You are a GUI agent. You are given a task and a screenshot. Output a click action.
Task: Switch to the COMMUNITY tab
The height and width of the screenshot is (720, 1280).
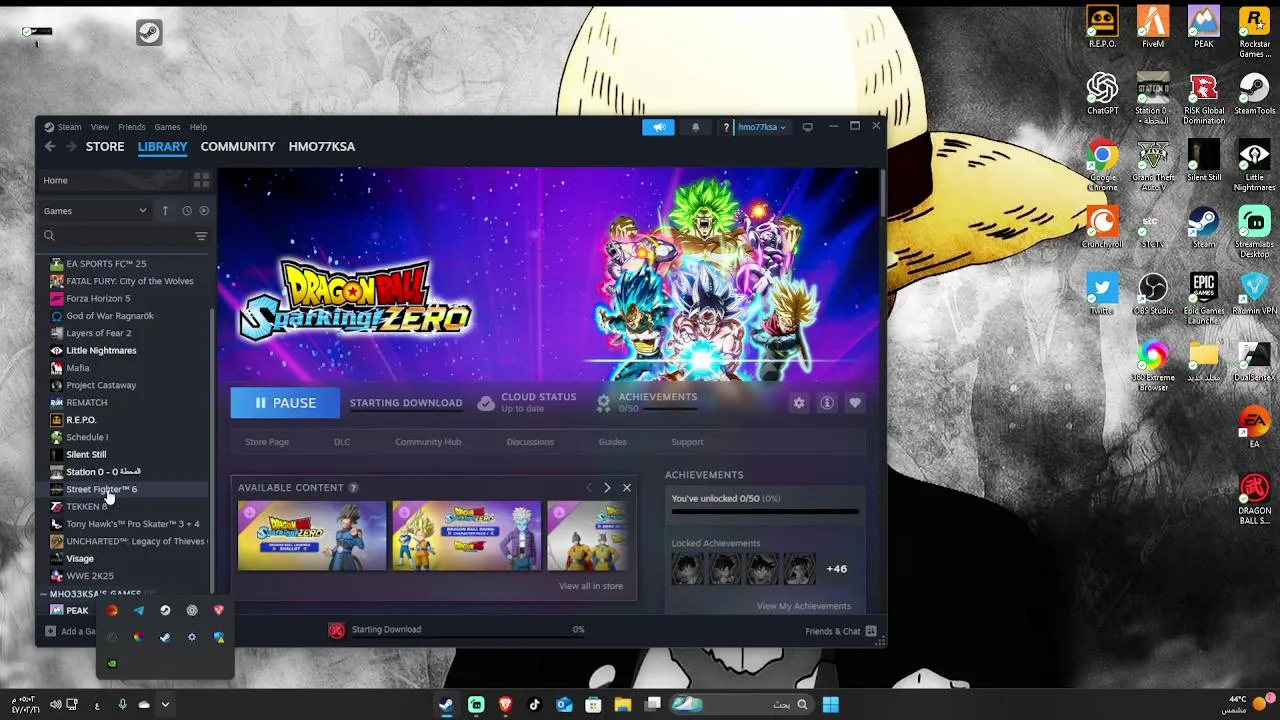[x=238, y=146]
